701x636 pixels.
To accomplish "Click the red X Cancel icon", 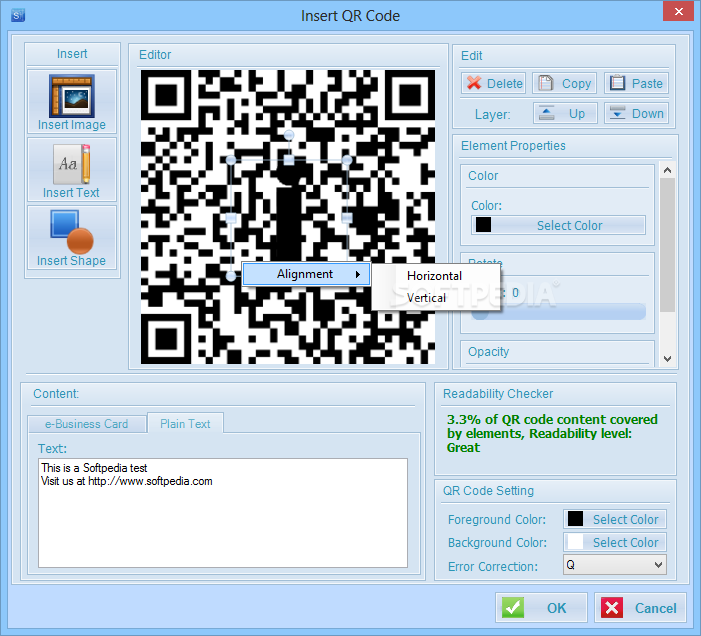I will pos(612,608).
